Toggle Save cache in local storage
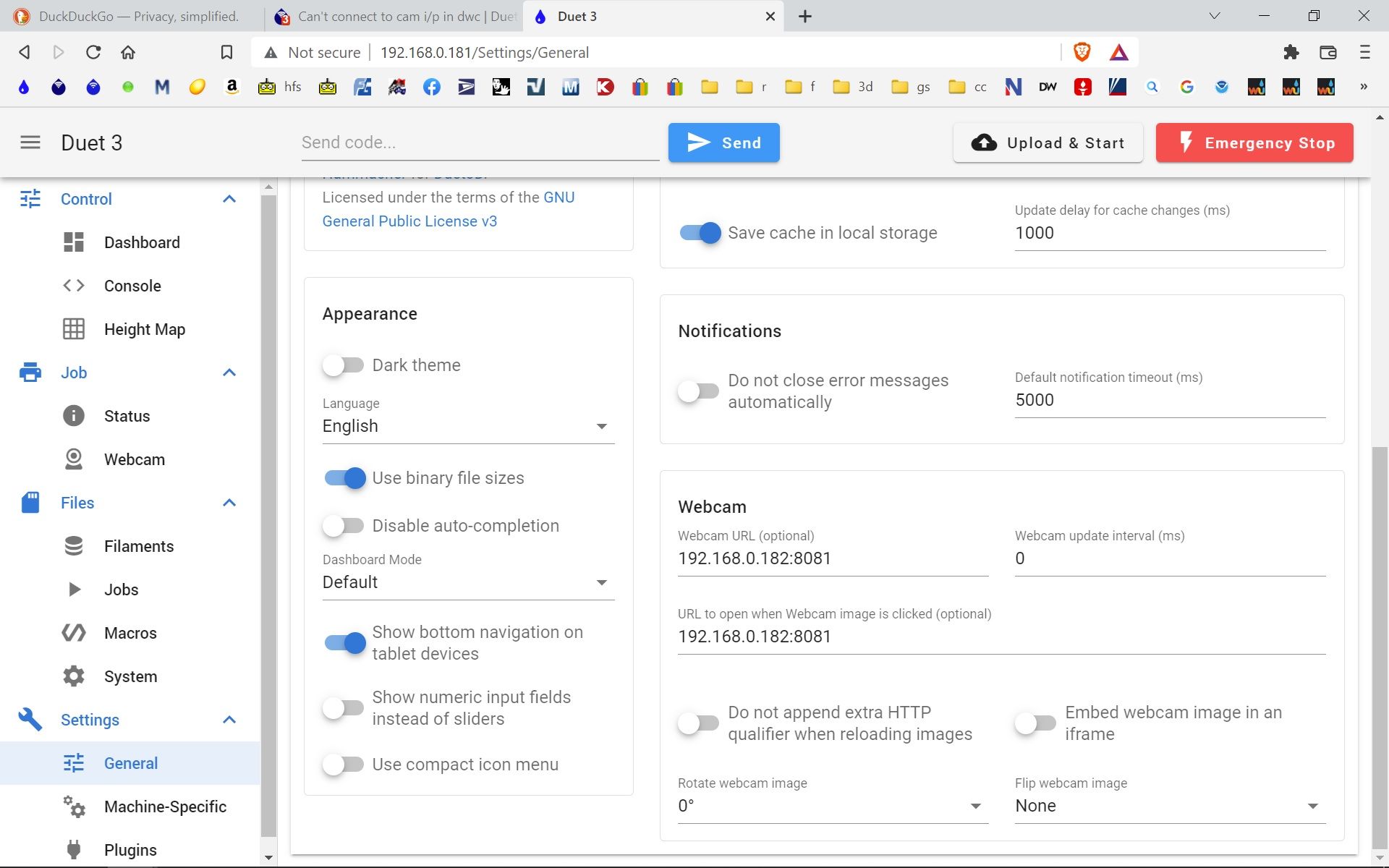 click(x=700, y=233)
